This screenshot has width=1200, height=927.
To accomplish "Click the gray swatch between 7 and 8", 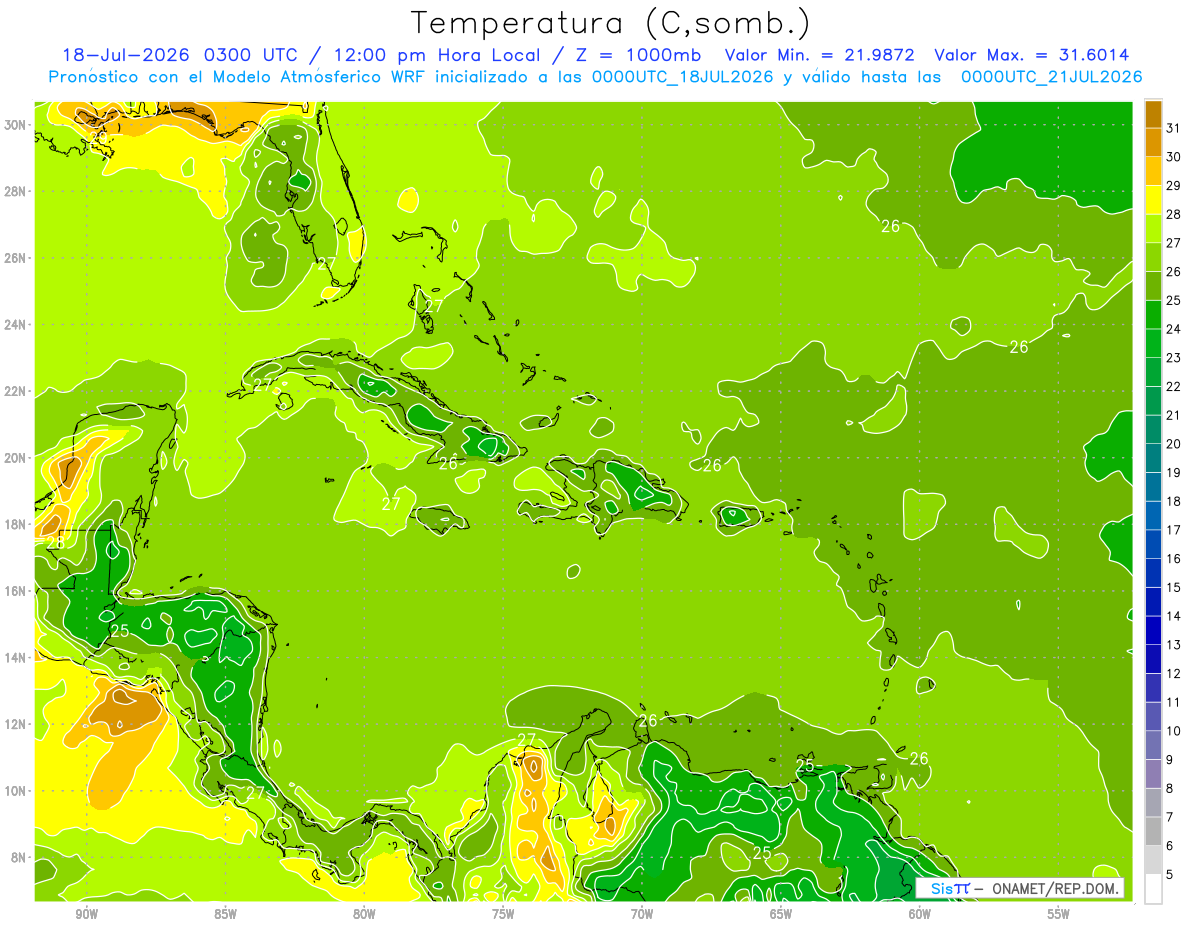I will pos(1153,803).
